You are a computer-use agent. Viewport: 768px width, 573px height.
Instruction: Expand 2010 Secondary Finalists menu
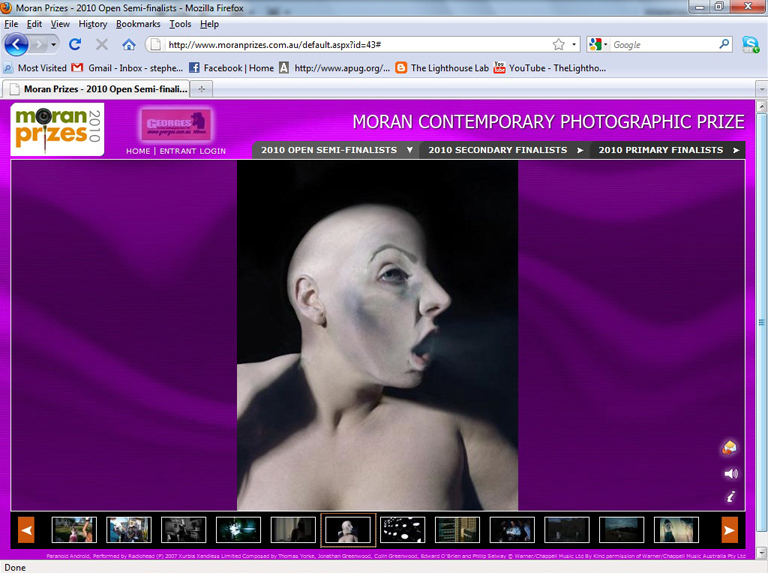coord(505,150)
